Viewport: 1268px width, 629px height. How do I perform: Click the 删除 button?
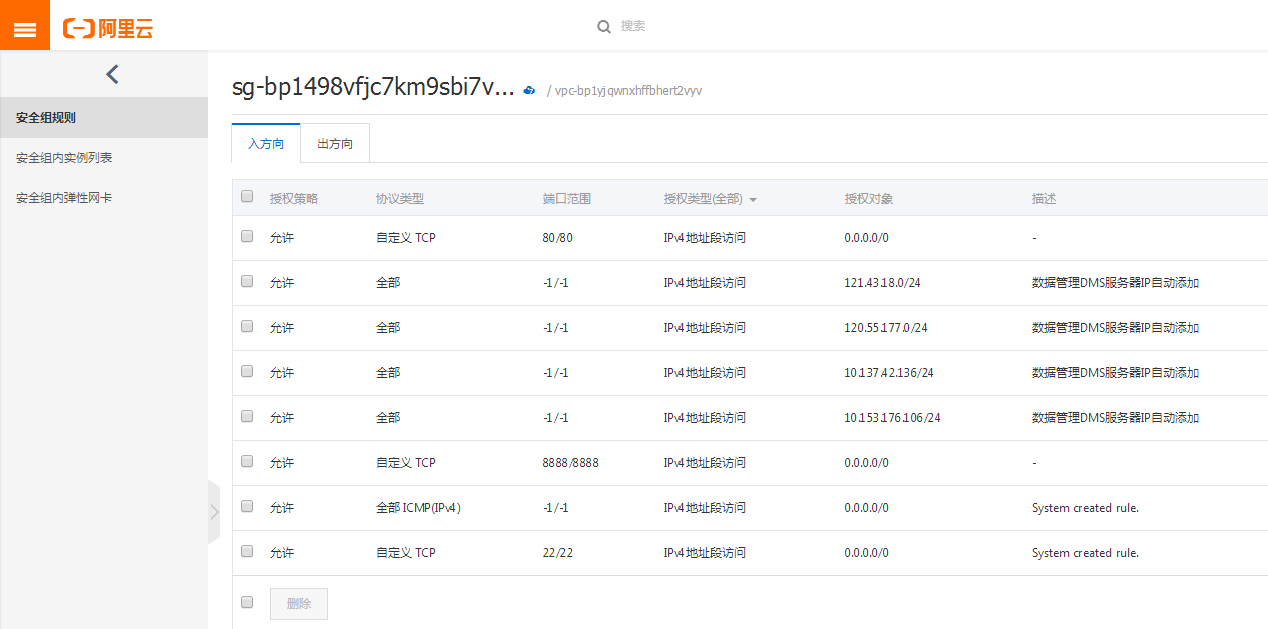298,604
